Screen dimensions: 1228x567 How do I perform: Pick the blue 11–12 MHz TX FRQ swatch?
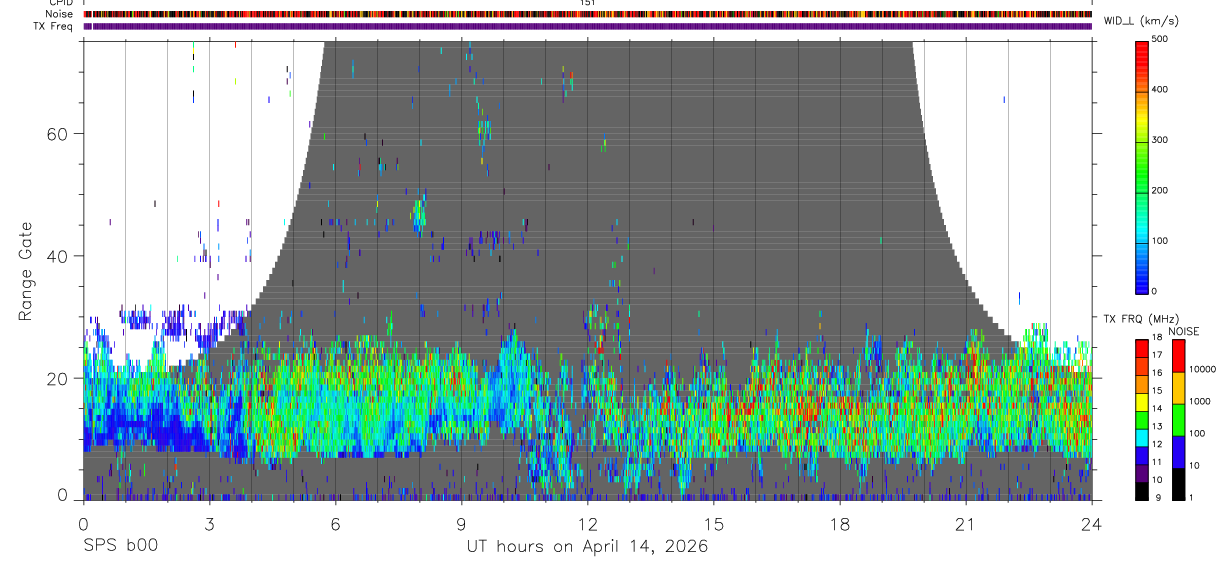(x=1142, y=455)
